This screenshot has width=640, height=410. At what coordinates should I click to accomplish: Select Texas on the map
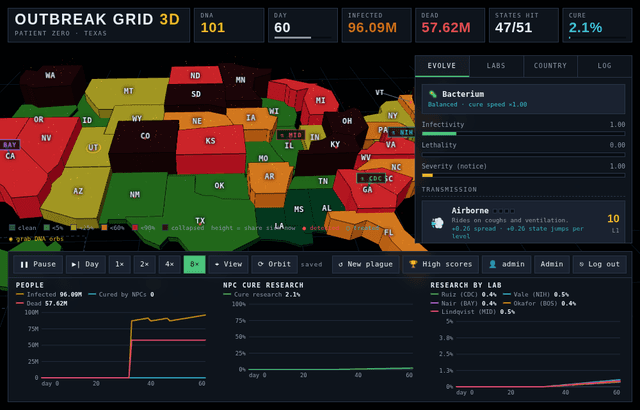200,221
